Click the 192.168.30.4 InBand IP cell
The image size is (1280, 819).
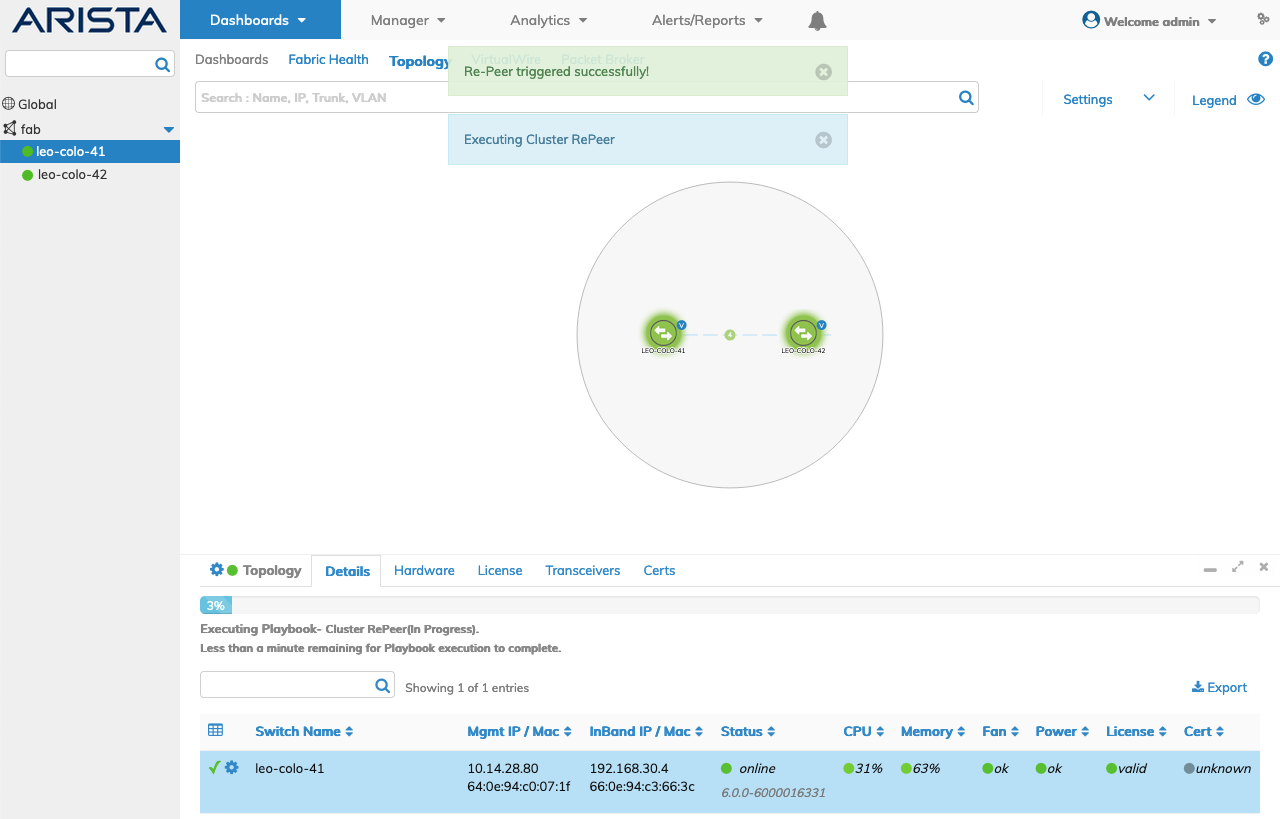click(628, 768)
